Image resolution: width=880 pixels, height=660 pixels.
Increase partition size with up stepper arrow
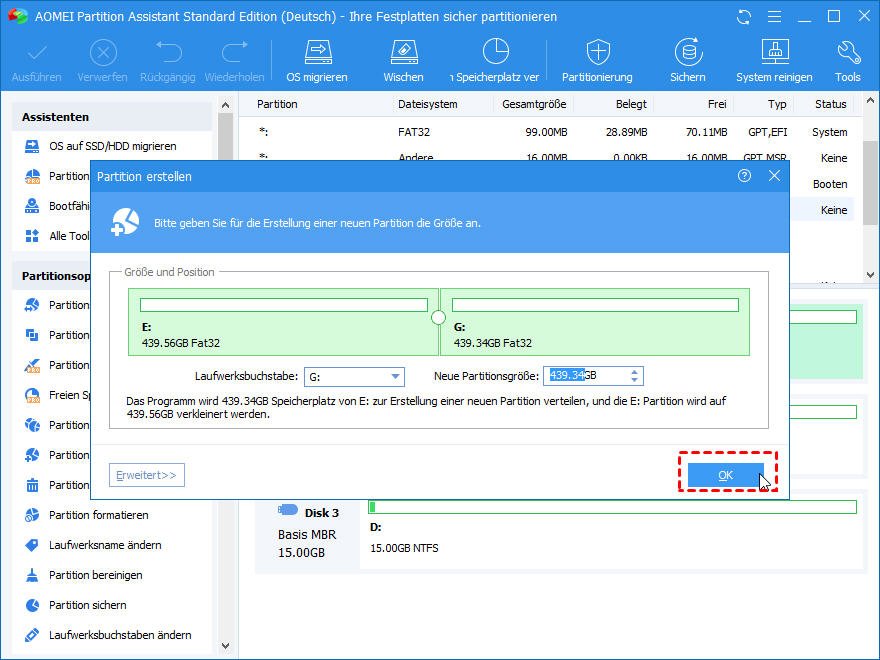(x=634, y=372)
